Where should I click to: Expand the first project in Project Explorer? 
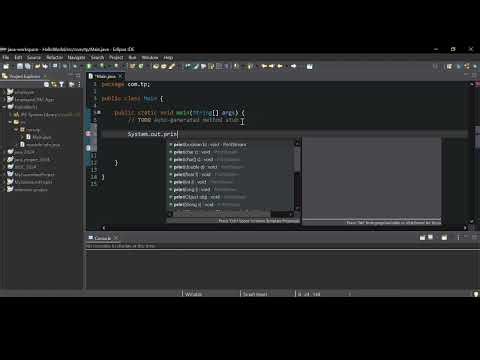click(4, 92)
